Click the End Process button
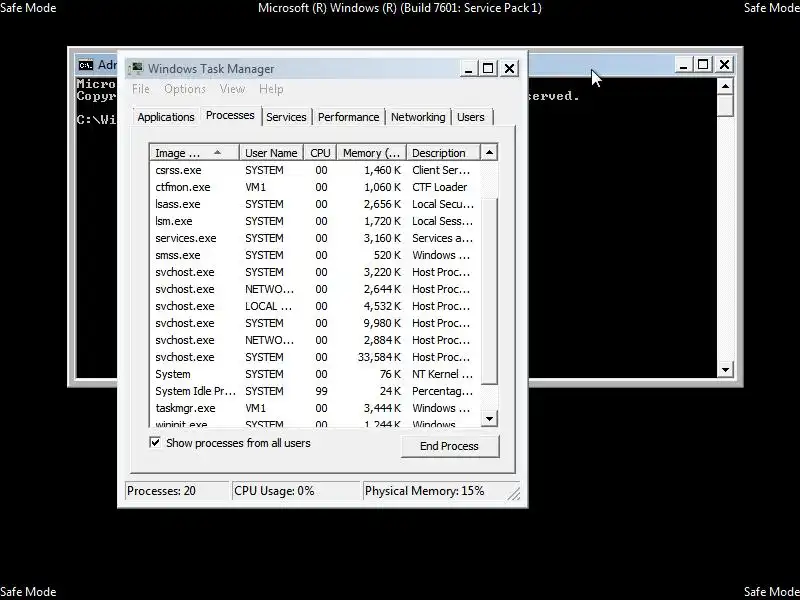Screen dimensions: 800x600 pos(449,446)
